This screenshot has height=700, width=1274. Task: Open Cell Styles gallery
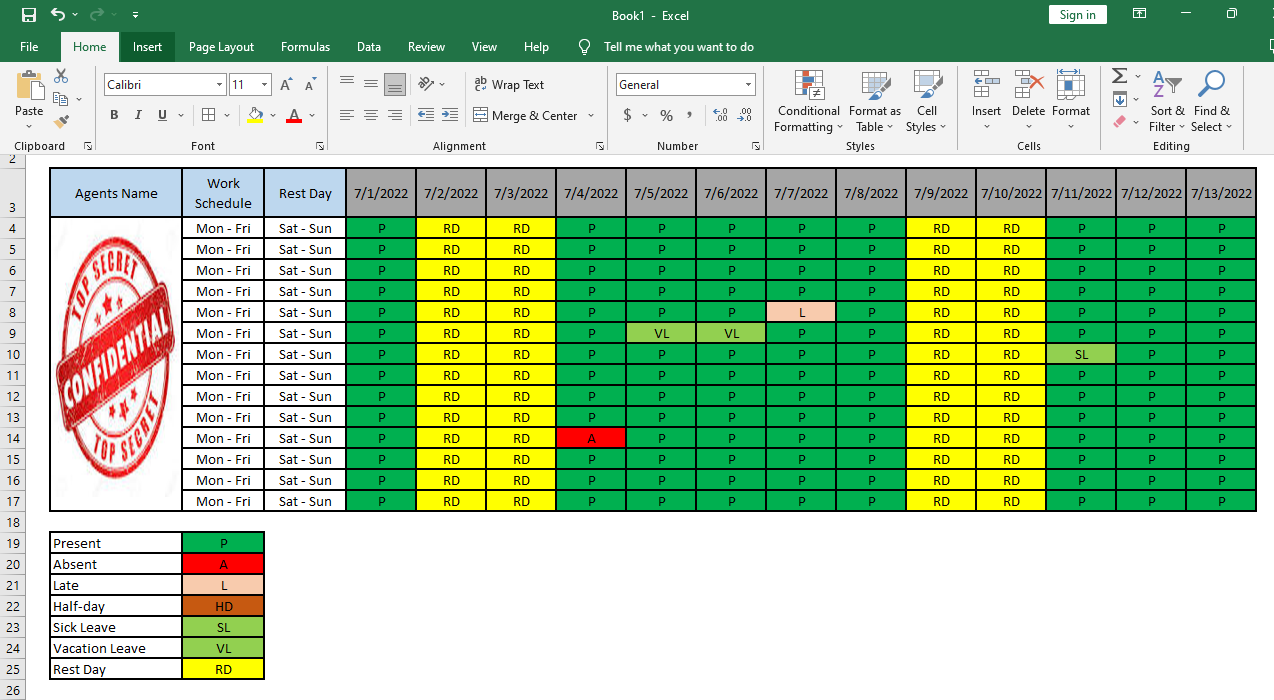point(927,102)
